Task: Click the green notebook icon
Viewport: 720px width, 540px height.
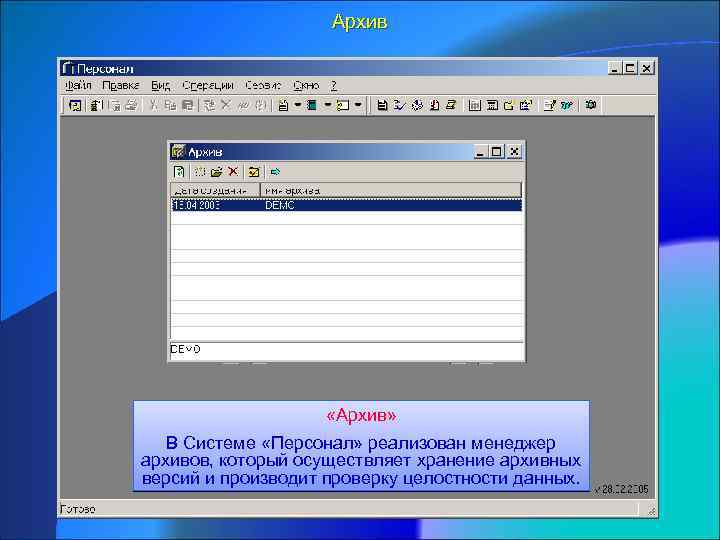Action: point(312,106)
